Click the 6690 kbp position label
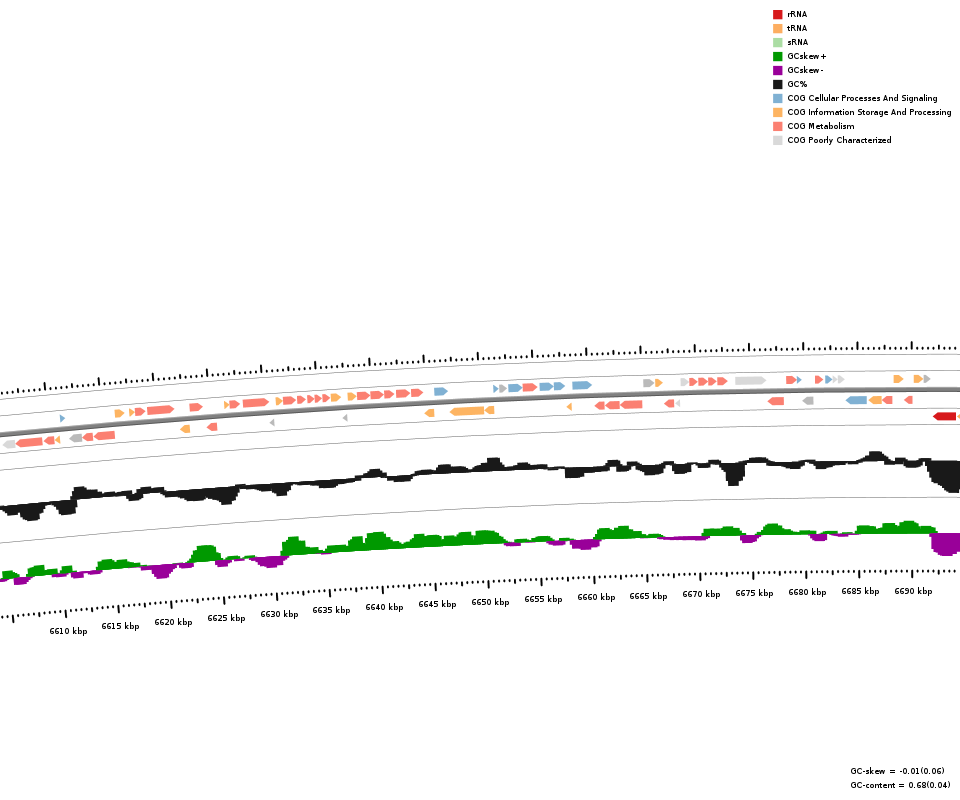 (x=913, y=591)
